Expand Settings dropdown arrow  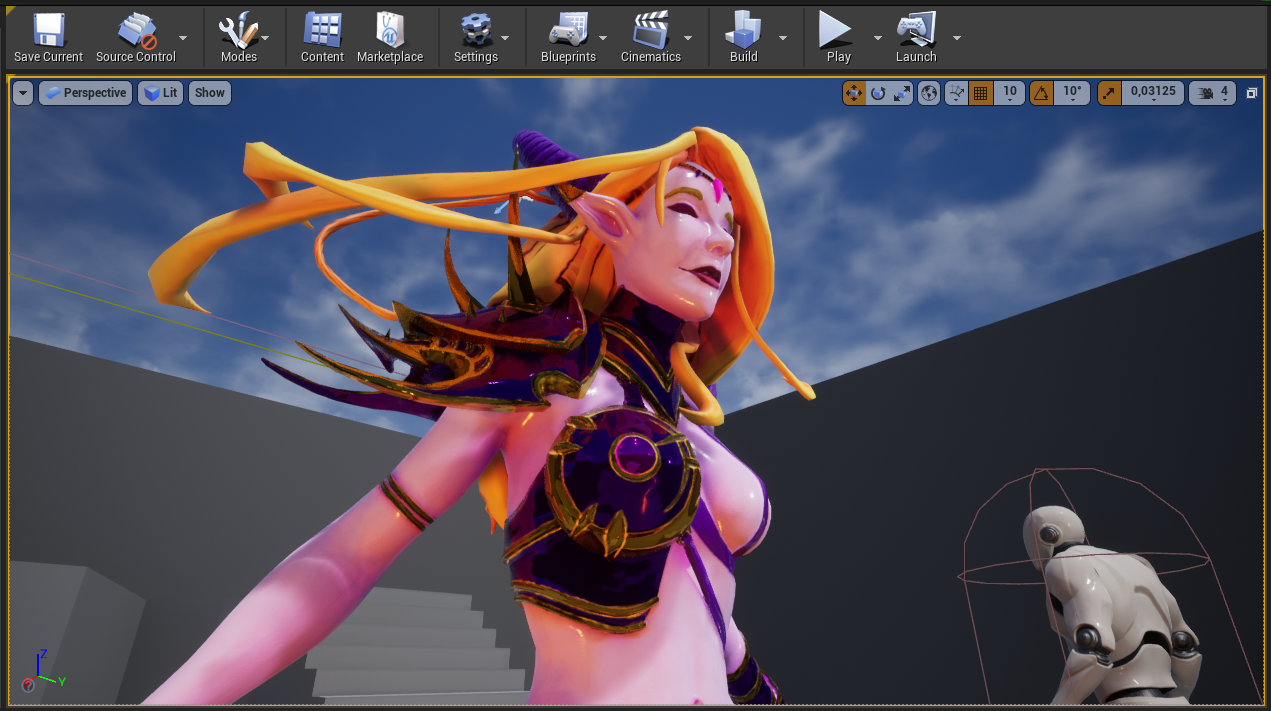tap(505, 38)
